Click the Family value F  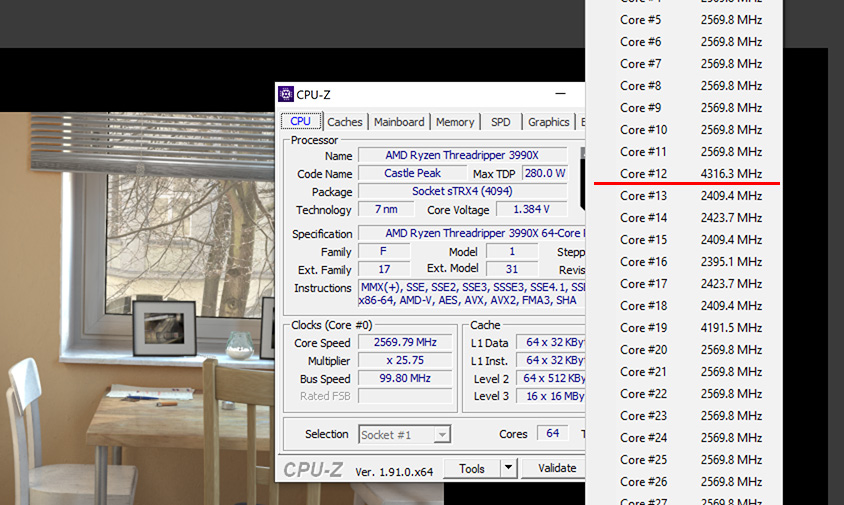[x=384, y=251]
